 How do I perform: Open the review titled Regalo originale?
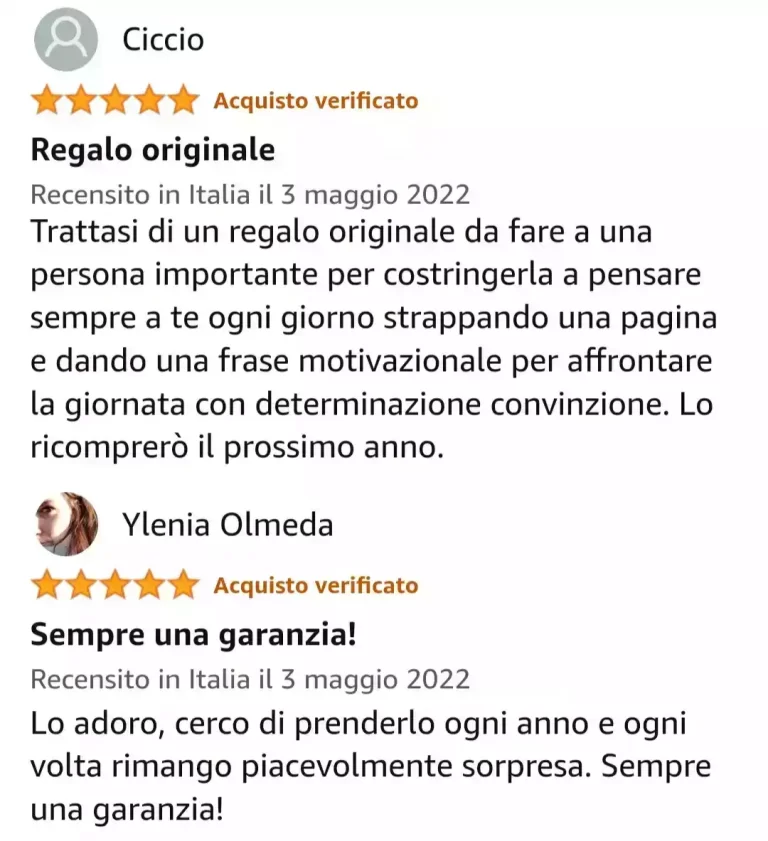(x=153, y=151)
